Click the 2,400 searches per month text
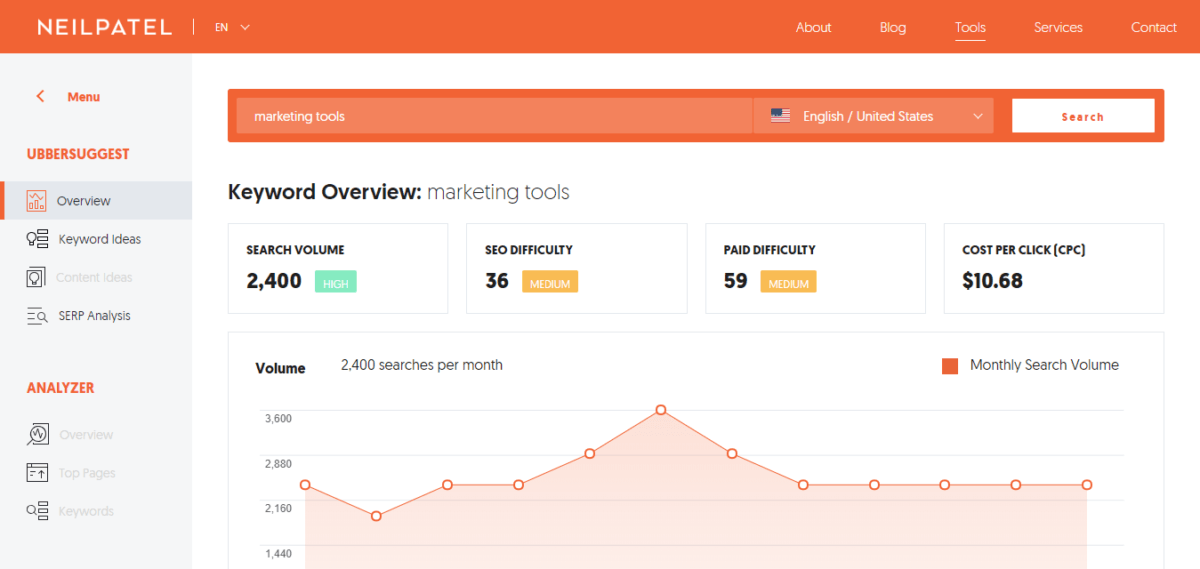 point(422,365)
